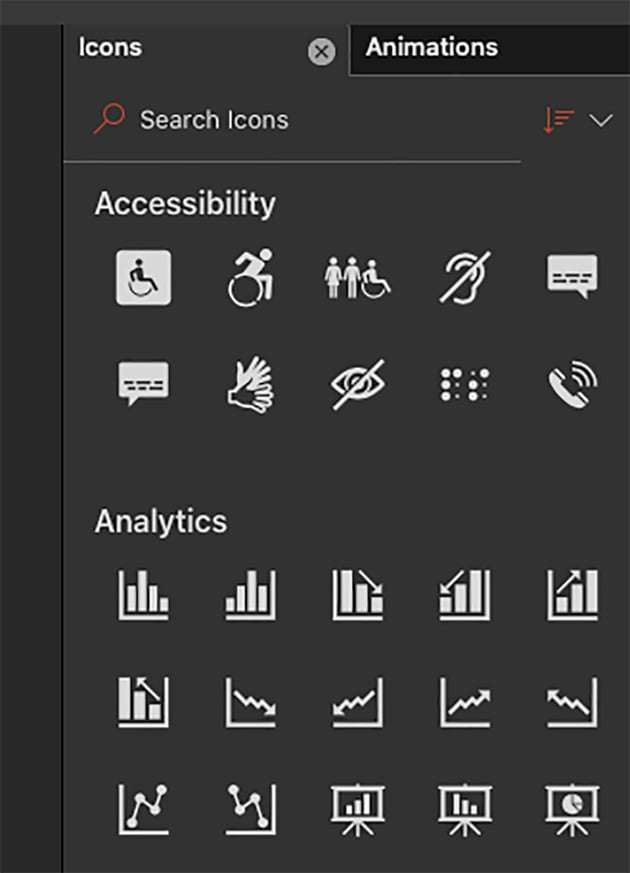
Task: Switch to the Icons tab
Action: pyautogui.click(x=110, y=47)
